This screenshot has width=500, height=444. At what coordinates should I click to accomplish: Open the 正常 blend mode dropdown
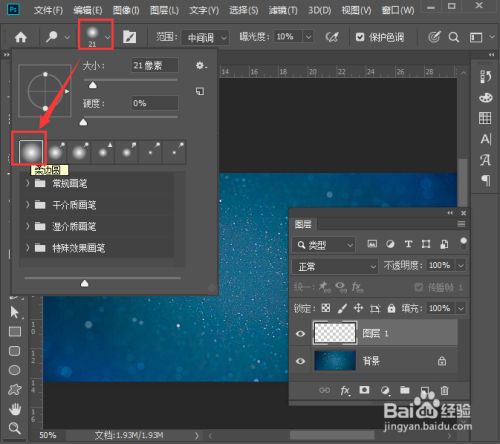coord(335,267)
